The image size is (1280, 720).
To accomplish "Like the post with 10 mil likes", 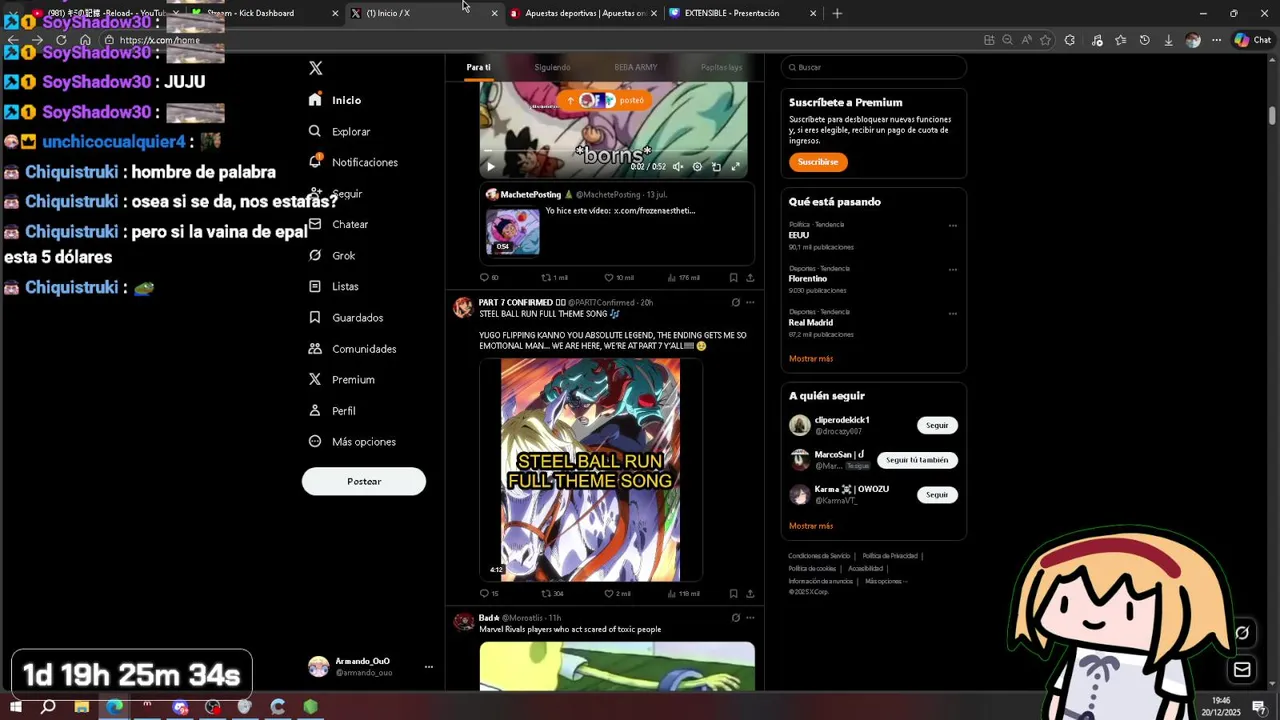I will pyautogui.click(x=619, y=277).
